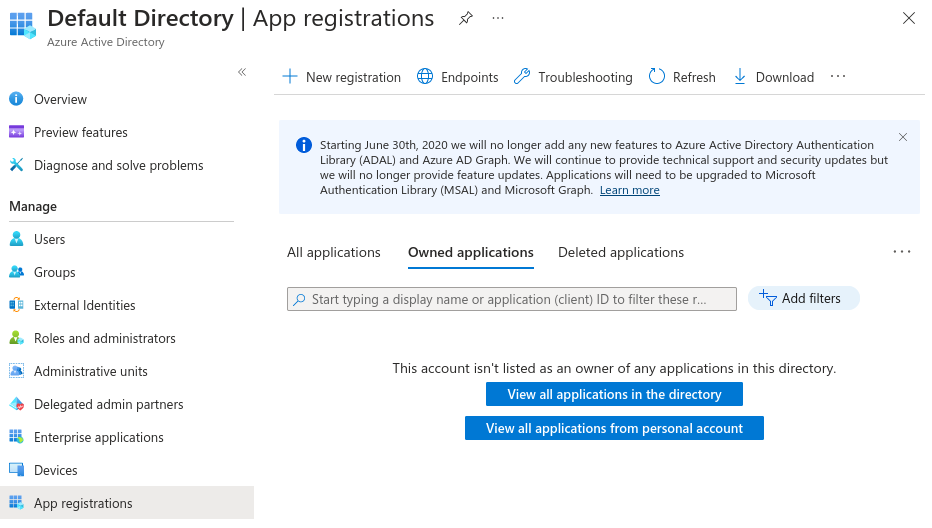Open Troubleshooting from the toolbar
The image size is (932, 528).
pyautogui.click(x=573, y=77)
